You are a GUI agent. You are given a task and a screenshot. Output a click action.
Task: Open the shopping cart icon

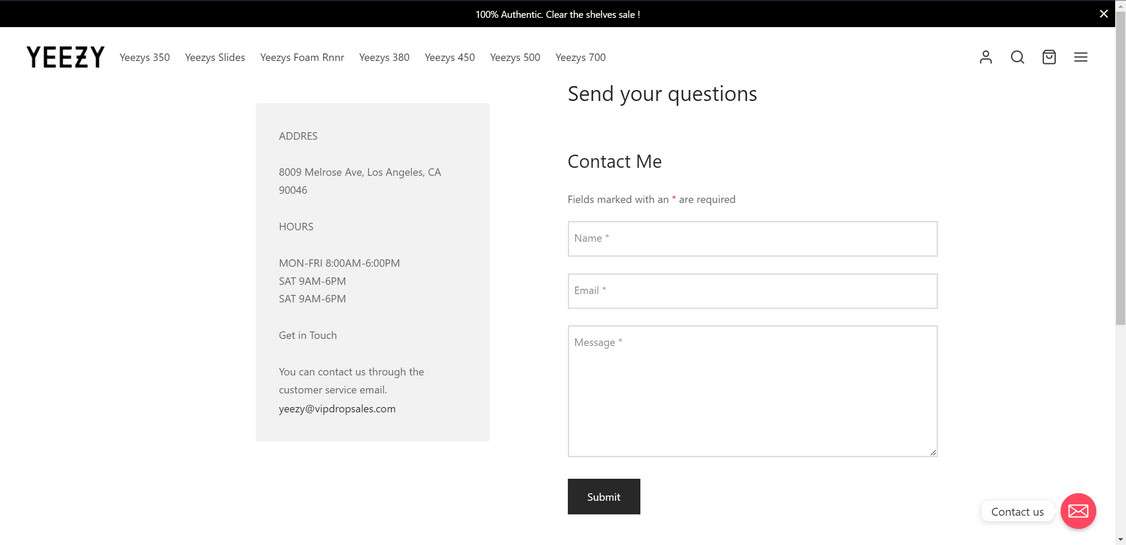coord(1049,57)
